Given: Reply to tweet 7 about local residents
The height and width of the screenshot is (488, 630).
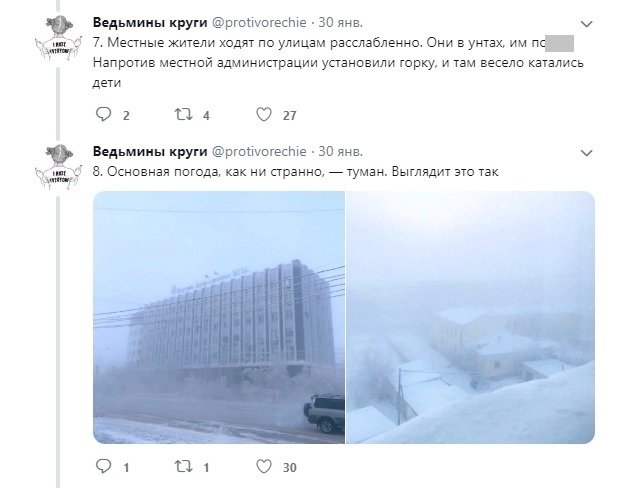Looking at the screenshot, I should [x=103, y=114].
